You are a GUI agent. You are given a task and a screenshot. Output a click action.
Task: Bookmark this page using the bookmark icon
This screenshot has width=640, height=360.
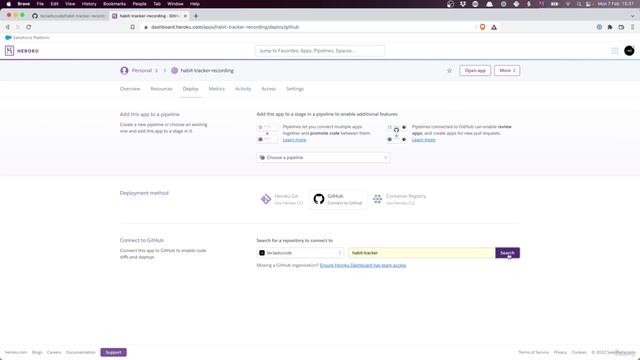(133, 27)
